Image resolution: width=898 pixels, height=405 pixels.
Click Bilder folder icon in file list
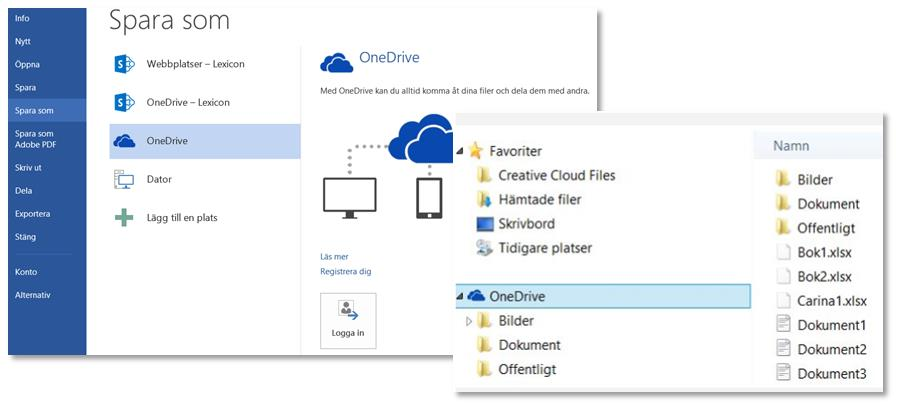point(783,179)
